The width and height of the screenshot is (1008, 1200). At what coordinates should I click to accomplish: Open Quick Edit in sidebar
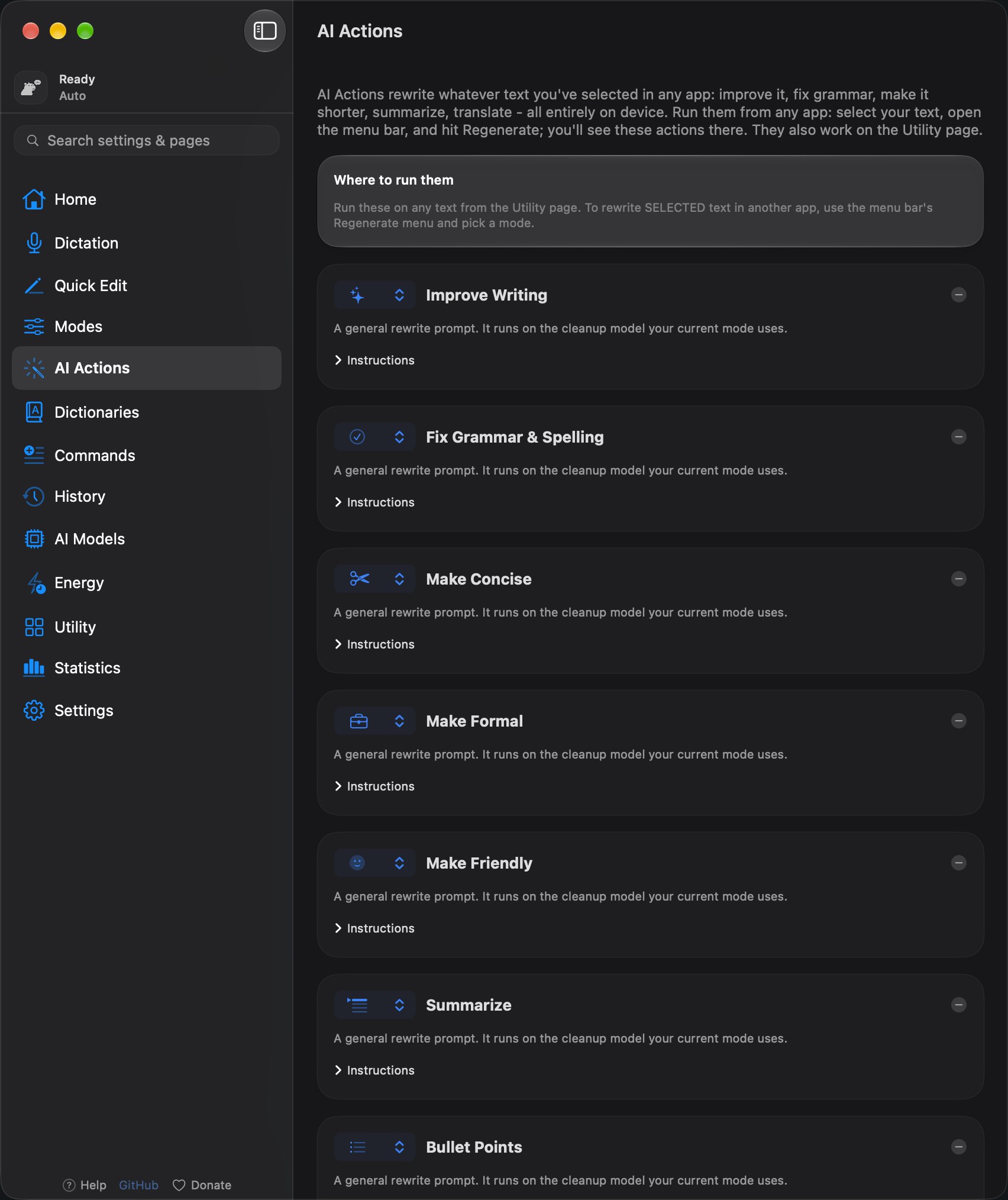(146, 286)
